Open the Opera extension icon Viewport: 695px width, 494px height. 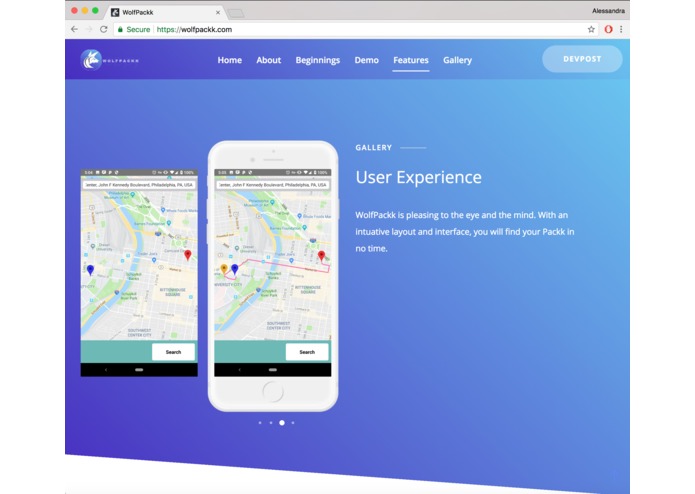(609, 29)
